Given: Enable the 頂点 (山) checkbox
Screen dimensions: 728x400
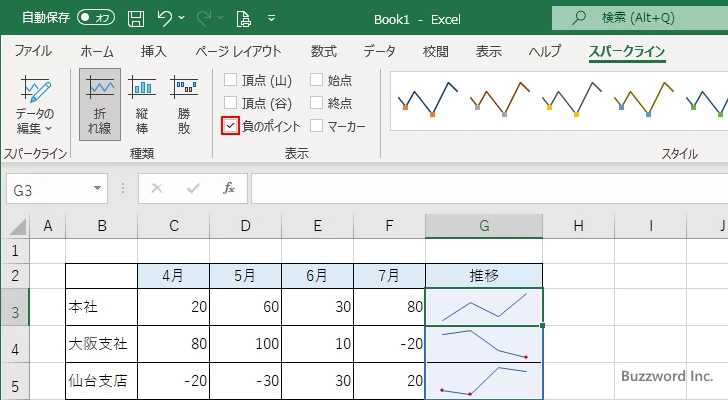Looking at the screenshot, I should click(x=230, y=80).
